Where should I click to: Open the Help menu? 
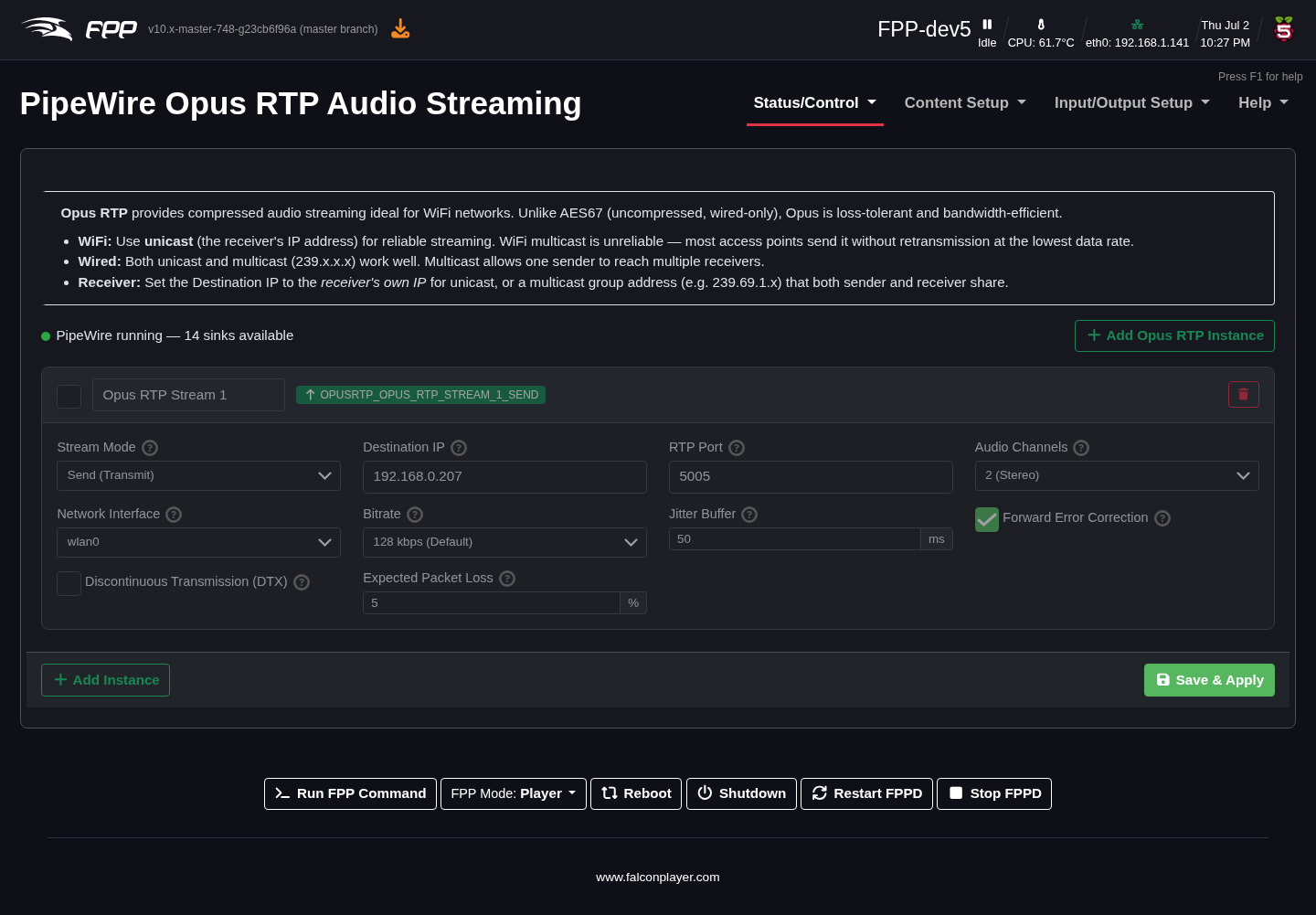coord(1263,103)
